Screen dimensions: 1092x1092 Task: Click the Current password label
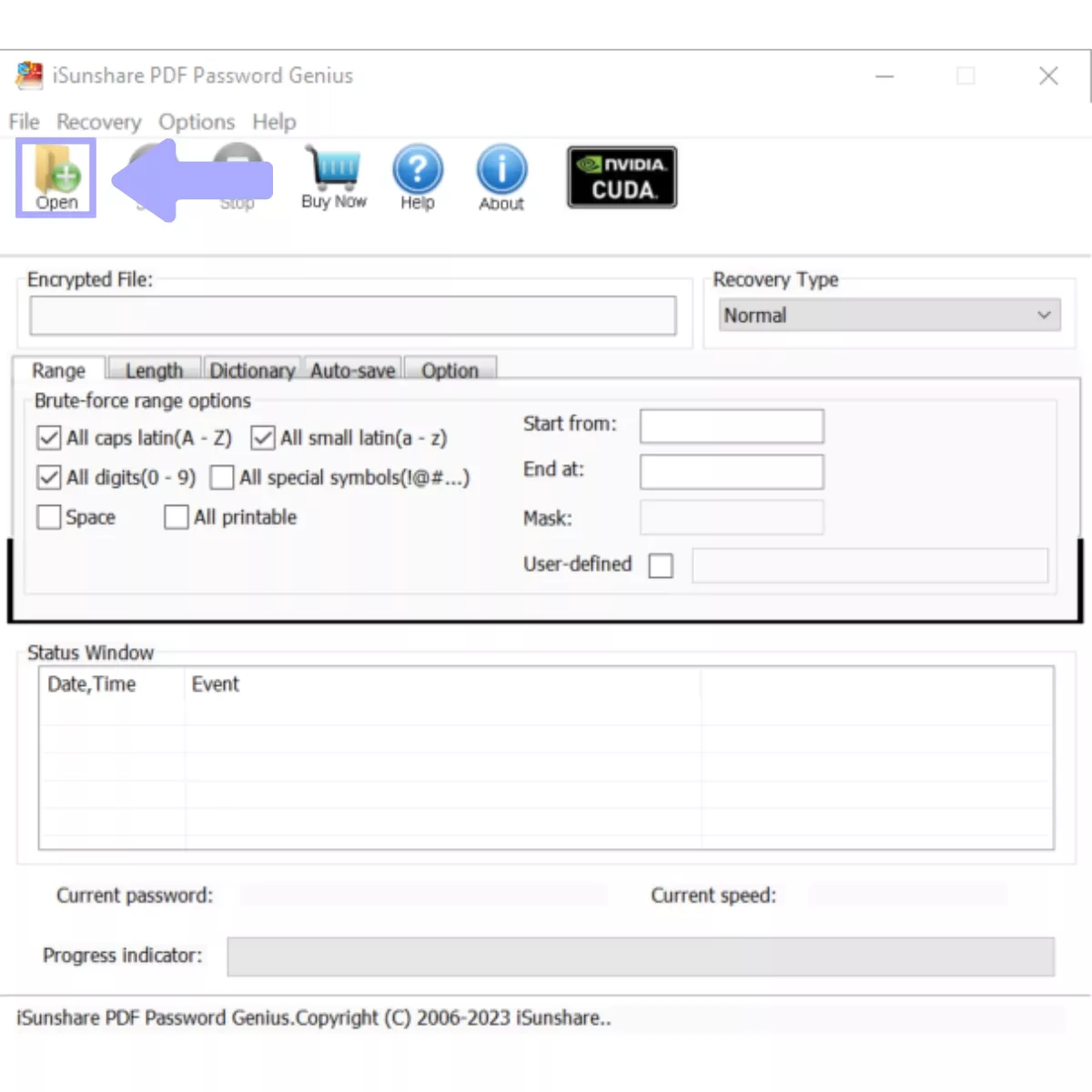click(x=135, y=895)
